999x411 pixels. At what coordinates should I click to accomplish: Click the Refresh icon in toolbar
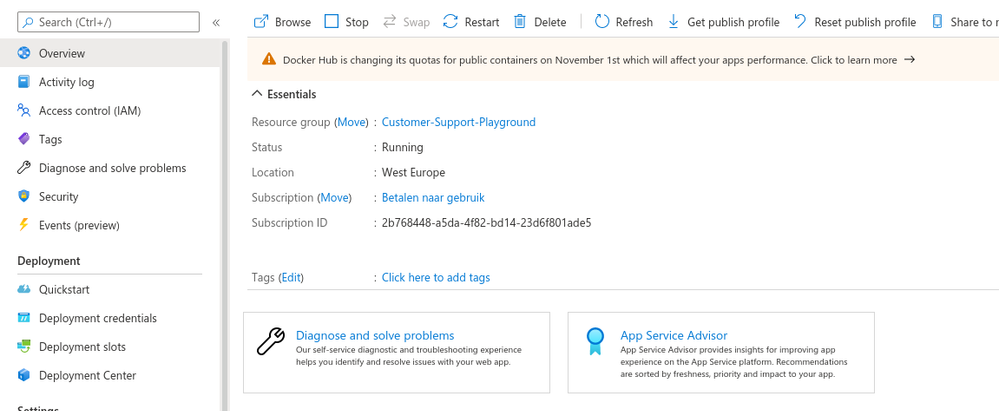pyautogui.click(x=602, y=21)
